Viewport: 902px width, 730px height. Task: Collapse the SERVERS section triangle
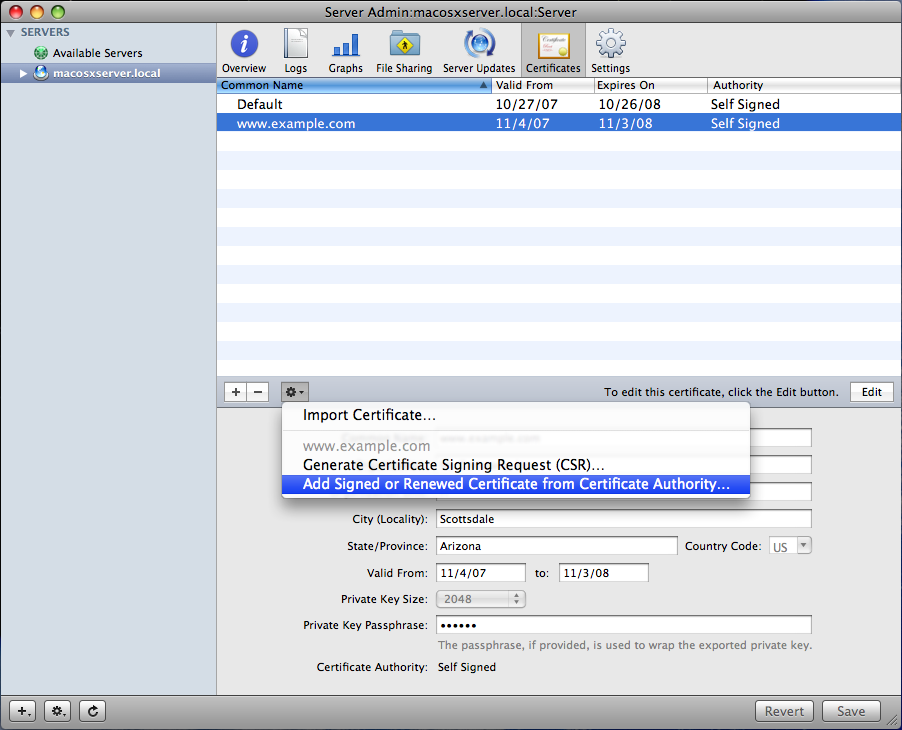[10, 33]
